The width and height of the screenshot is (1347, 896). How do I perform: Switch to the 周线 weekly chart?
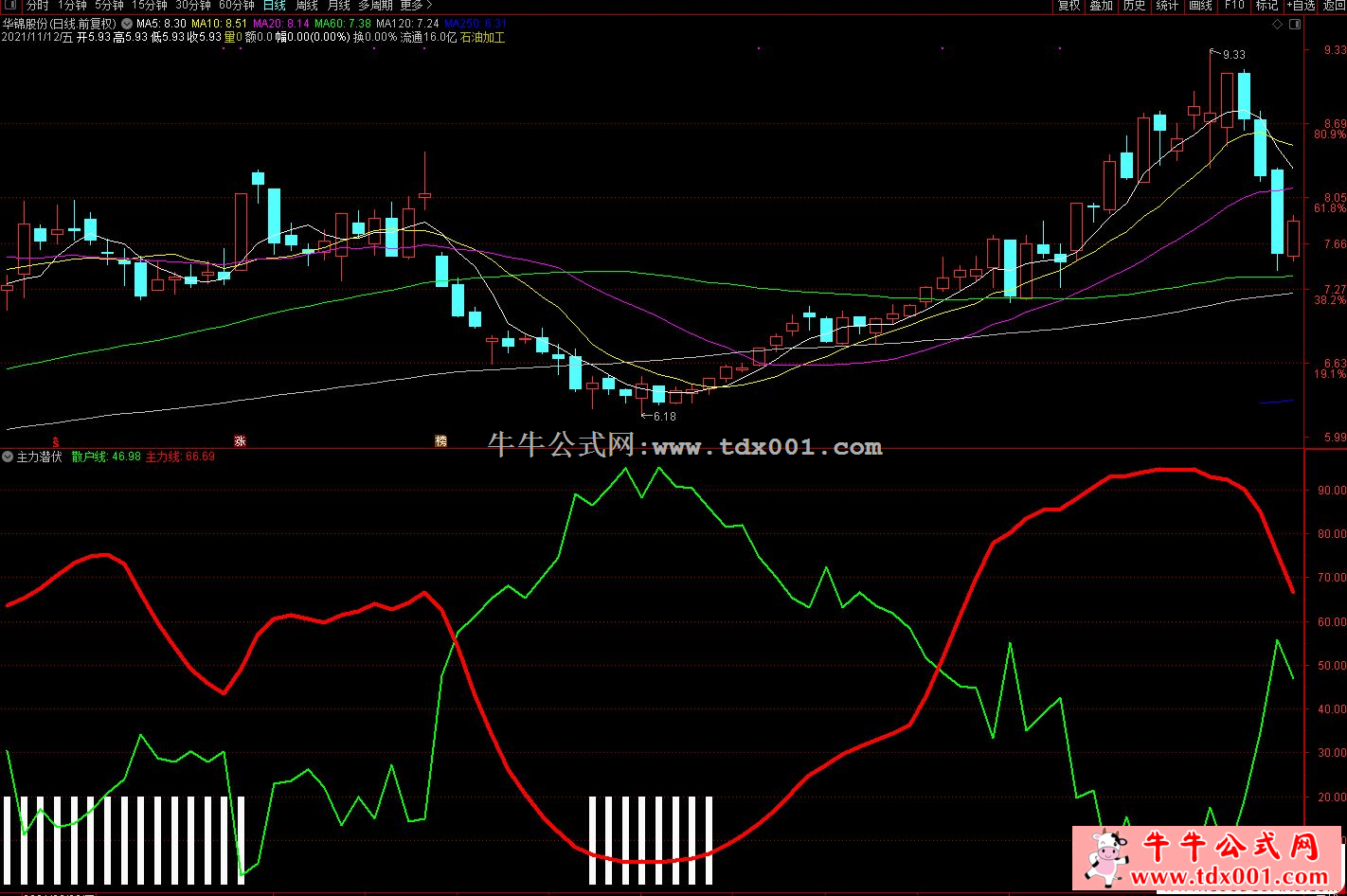(x=307, y=6)
